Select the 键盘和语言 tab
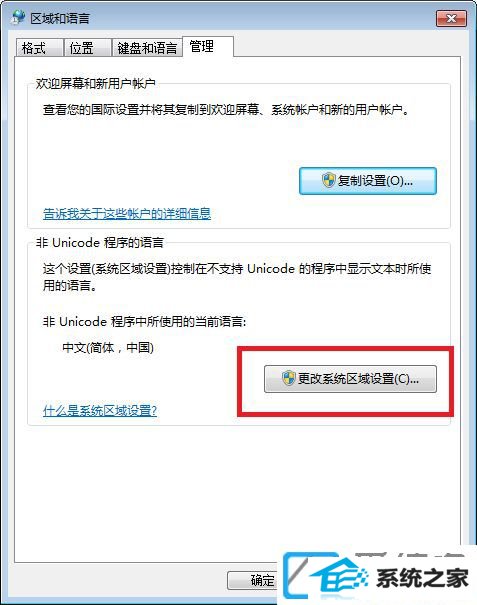The height and width of the screenshot is (605, 477). [147, 48]
